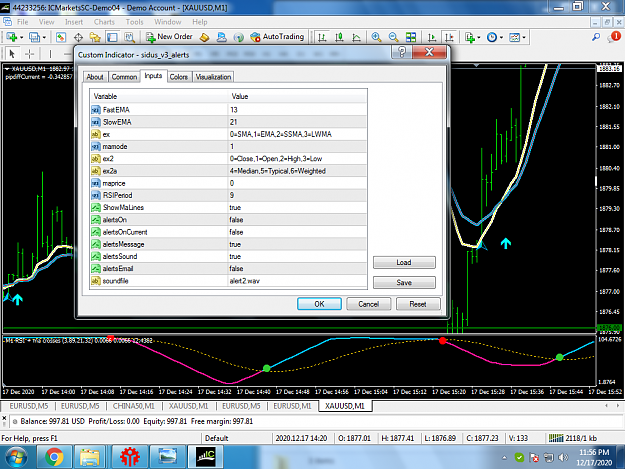Image resolution: width=625 pixels, height=469 pixels.
Task: Click Cancel in the indicator dialog
Action: click(x=369, y=304)
